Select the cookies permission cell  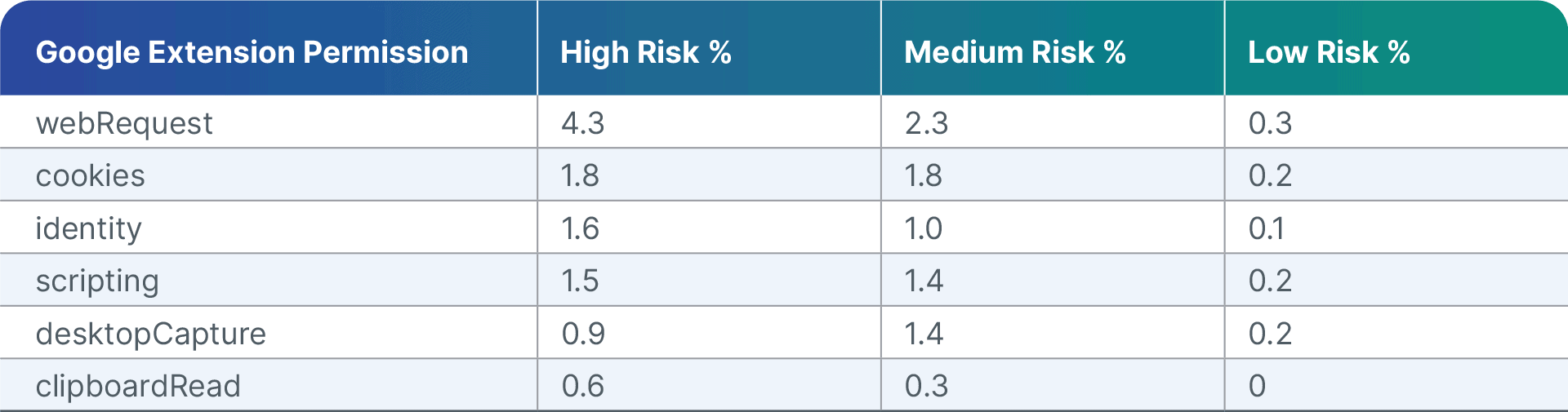click(90, 175)
